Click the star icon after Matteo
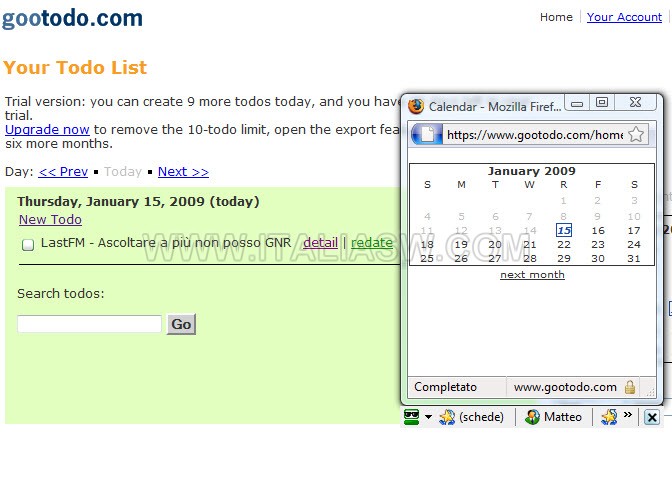This screenshot has width=672, height=493. [609, 417]
